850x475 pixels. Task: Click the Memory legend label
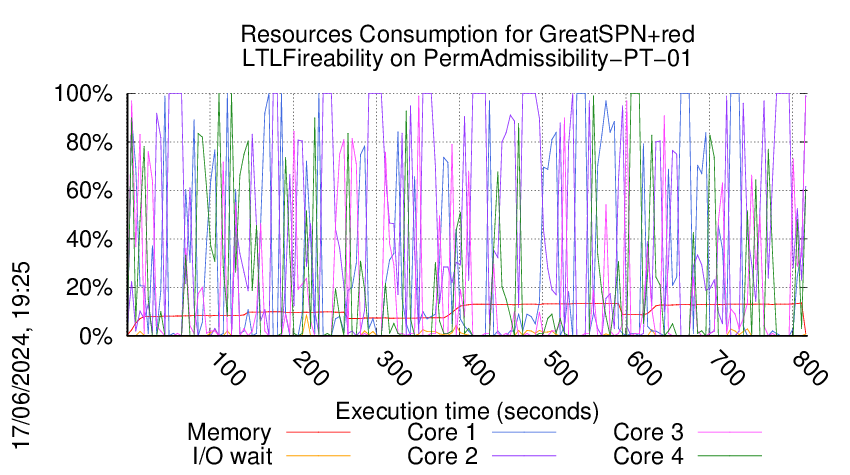pyautogui.click(x=229, y=433)
